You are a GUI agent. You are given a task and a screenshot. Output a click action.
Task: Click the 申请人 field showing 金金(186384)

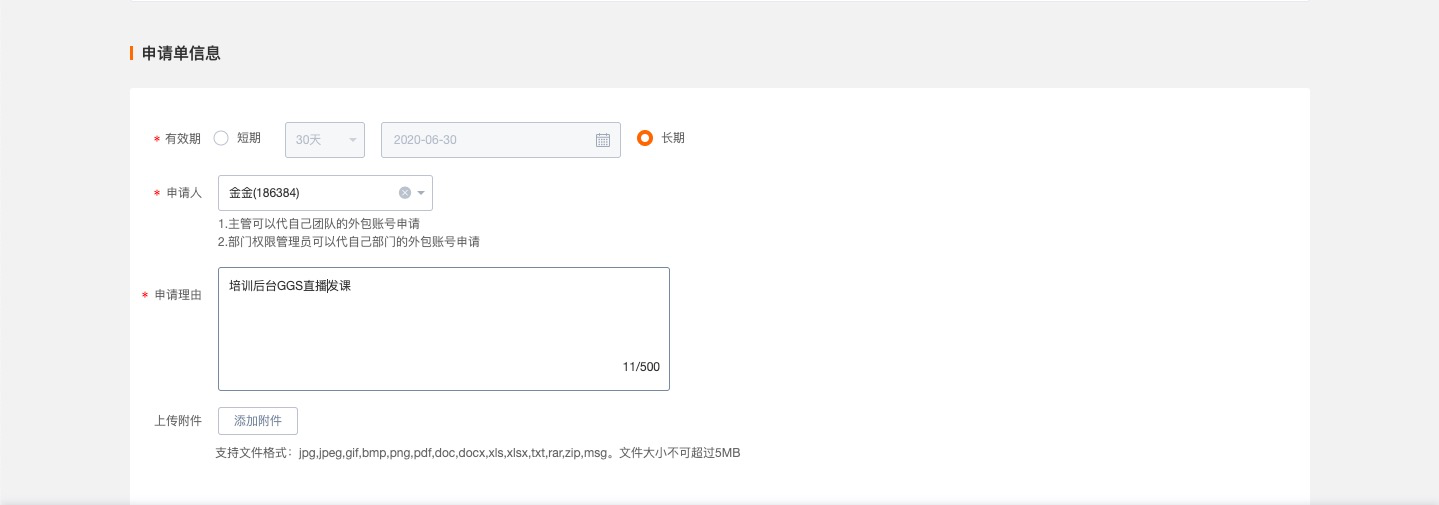click(x=325, y=193)
